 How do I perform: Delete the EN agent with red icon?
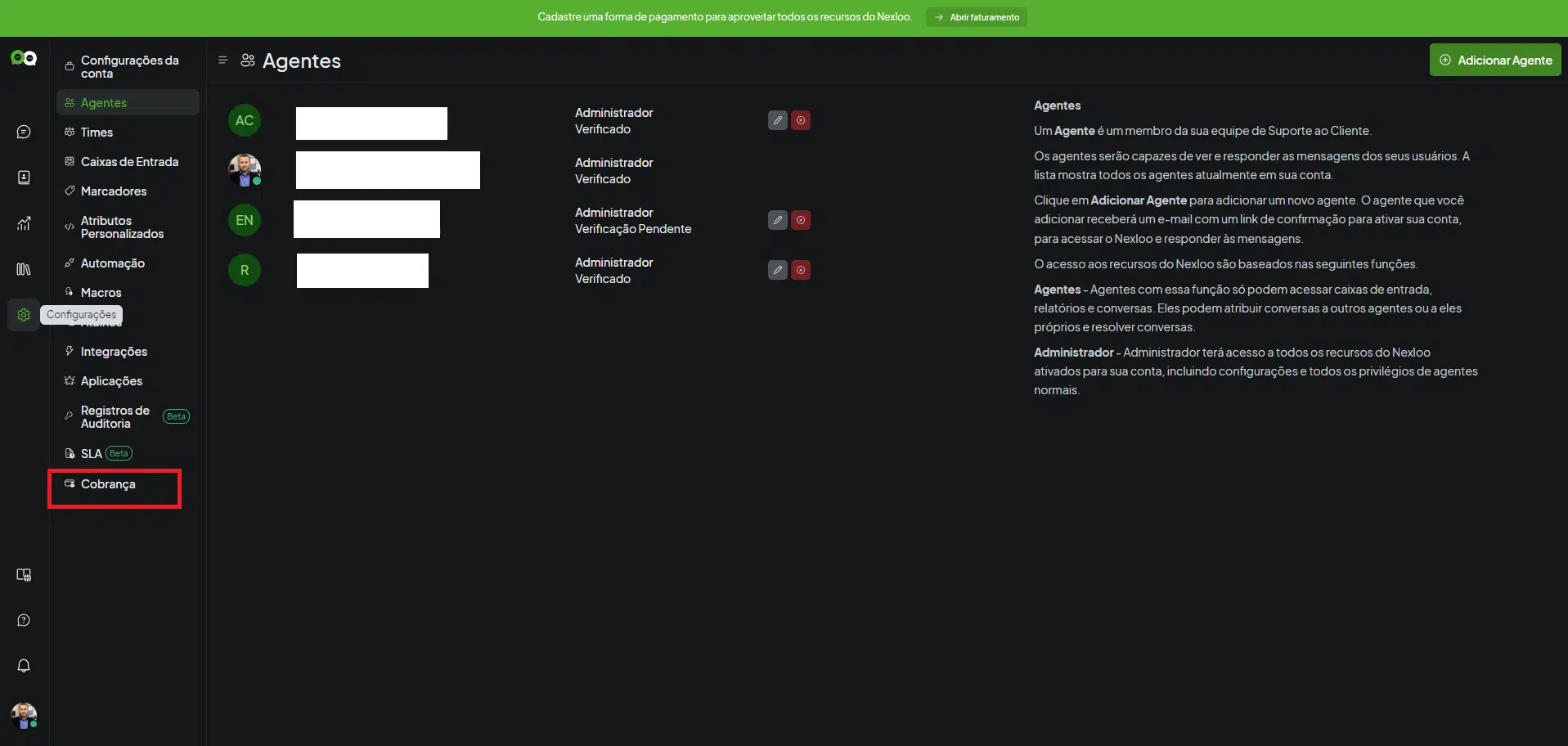[x=801, y=220]
